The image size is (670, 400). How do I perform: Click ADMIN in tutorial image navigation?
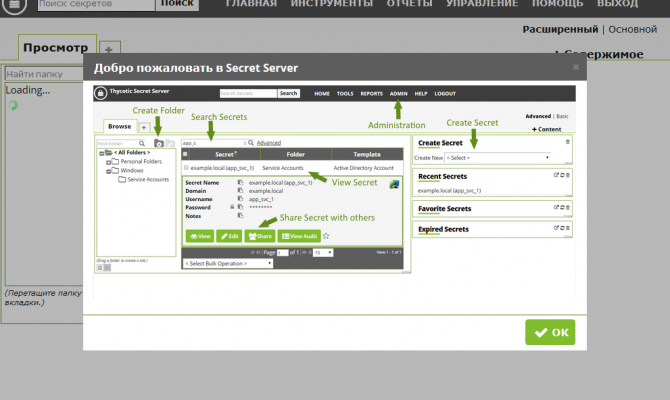(x=398, y=94)
